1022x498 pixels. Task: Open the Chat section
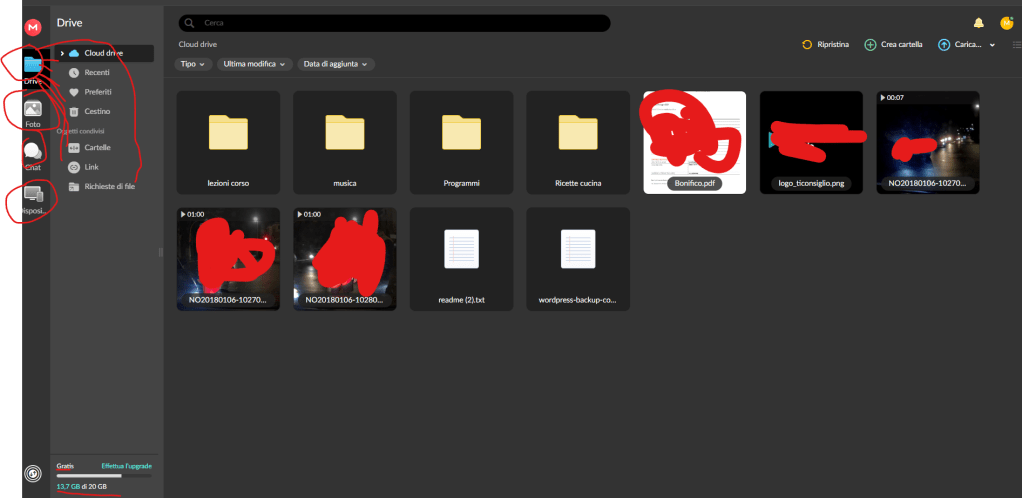pyautogui.click(x=33, y=152)
